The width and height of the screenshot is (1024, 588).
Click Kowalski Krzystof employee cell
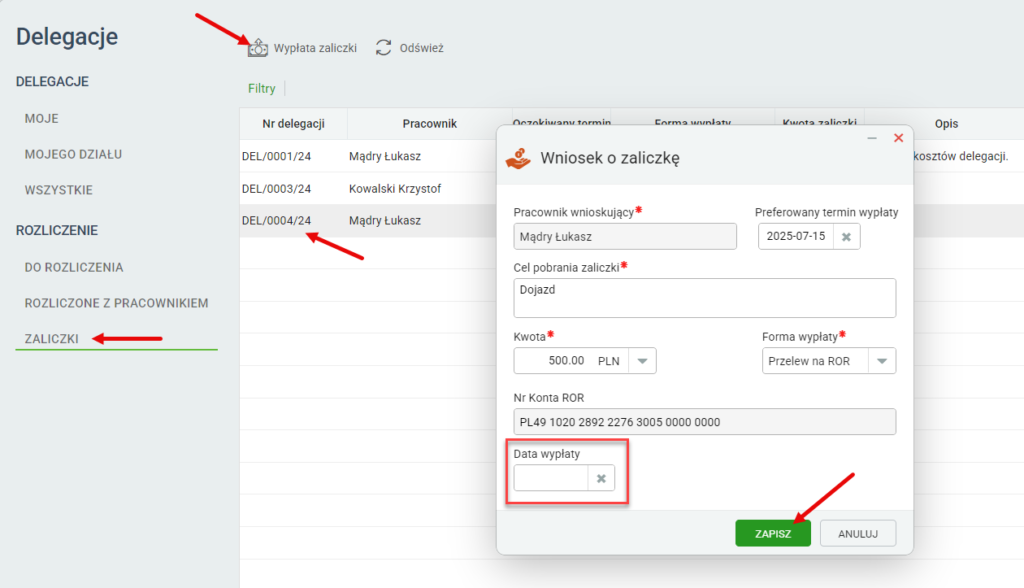tap(395, 189)
